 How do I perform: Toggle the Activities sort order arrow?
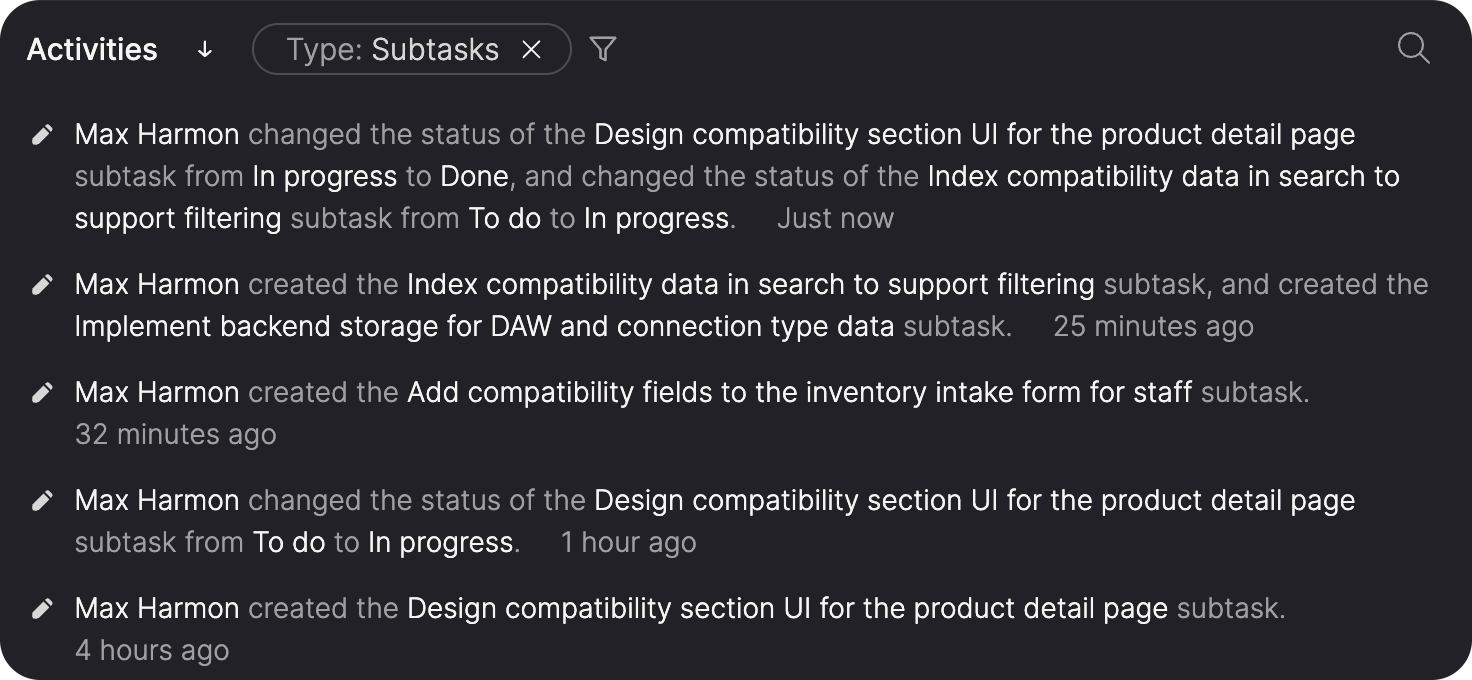pyautogui.click(x=205, y=49)
